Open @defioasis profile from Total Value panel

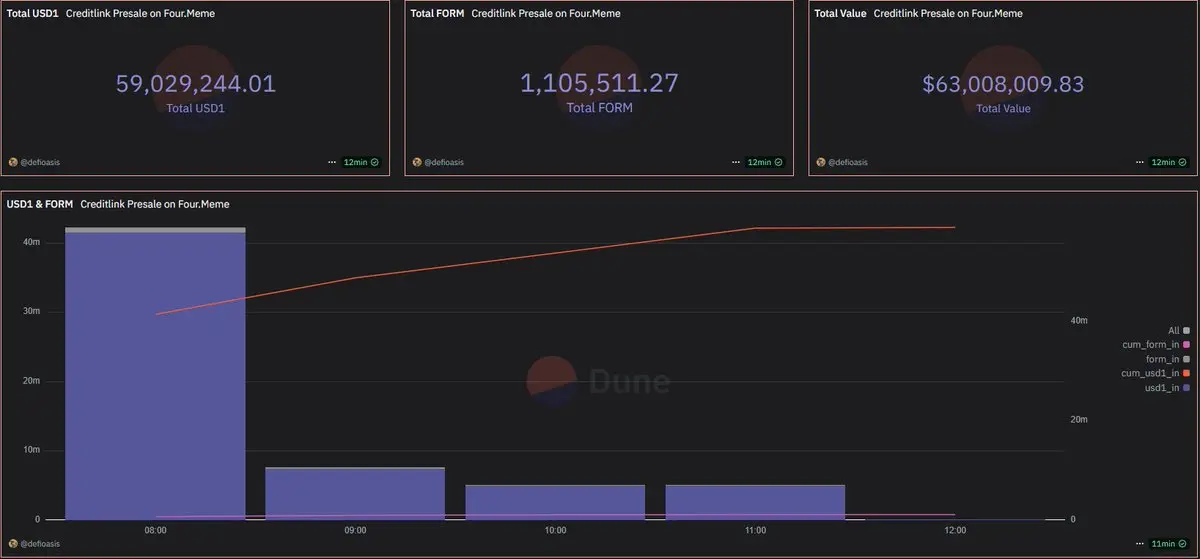tap(848, 162)
